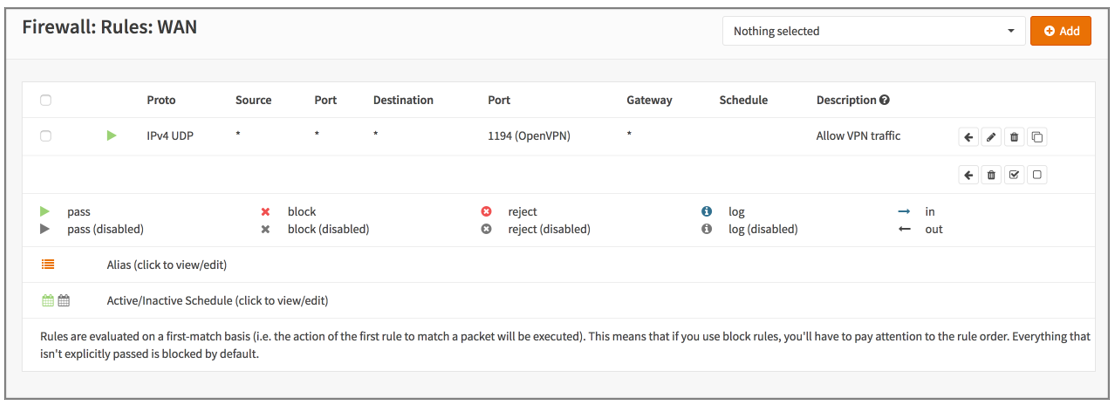
Task: Click the Description help question mark icon
Action: [884, 100]
